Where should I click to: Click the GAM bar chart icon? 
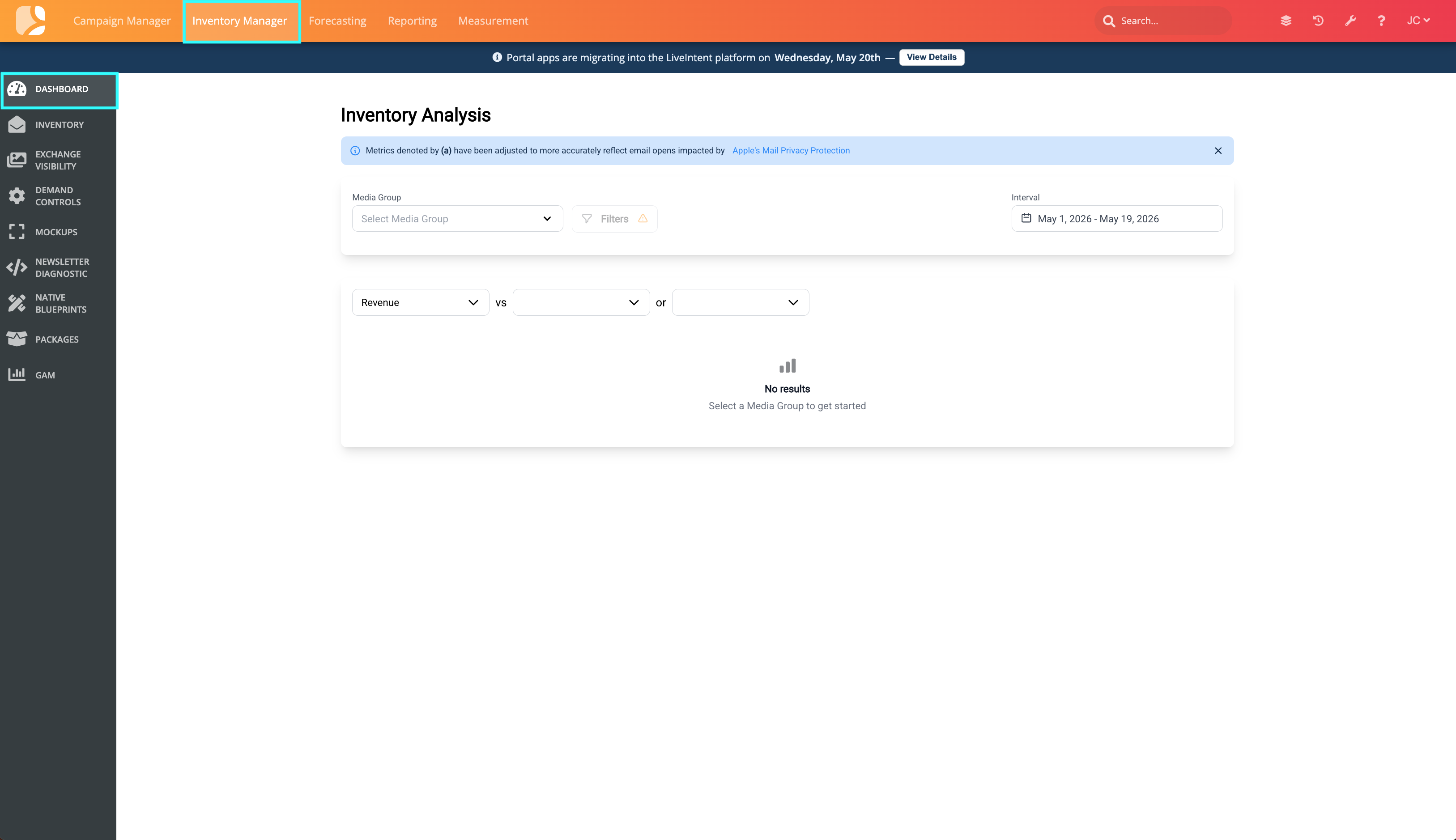(x=17, y=374)
